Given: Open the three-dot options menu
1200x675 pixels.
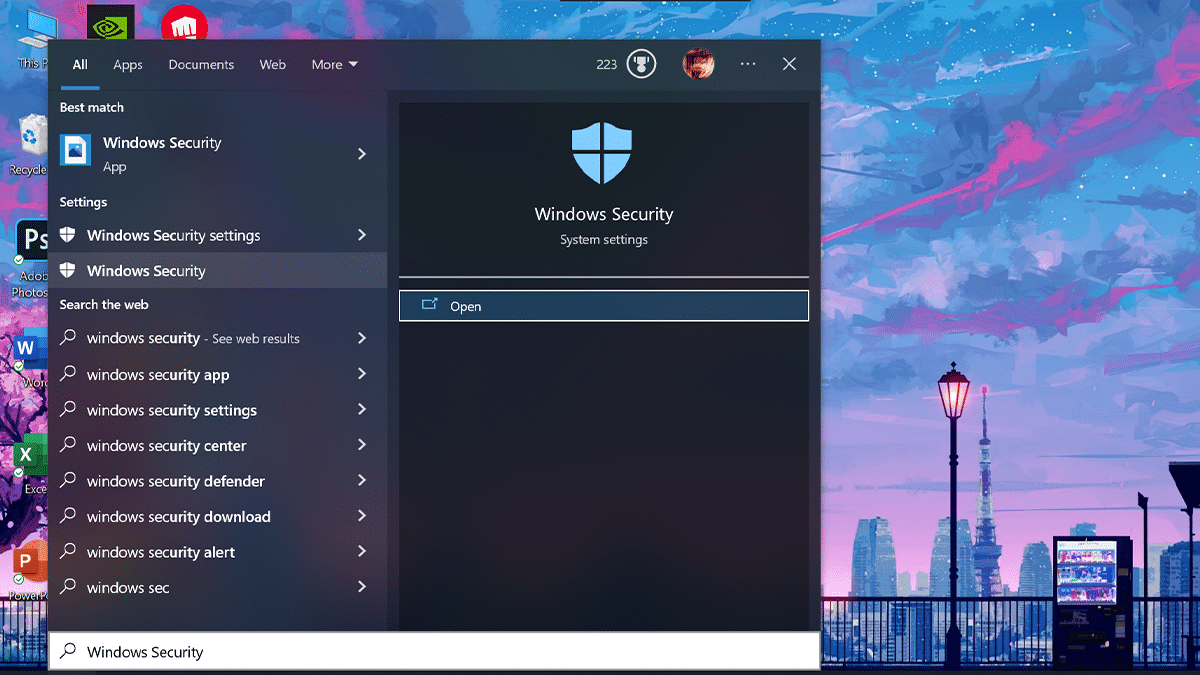Looking at the screenshot, I should click(x=748, y=64).
